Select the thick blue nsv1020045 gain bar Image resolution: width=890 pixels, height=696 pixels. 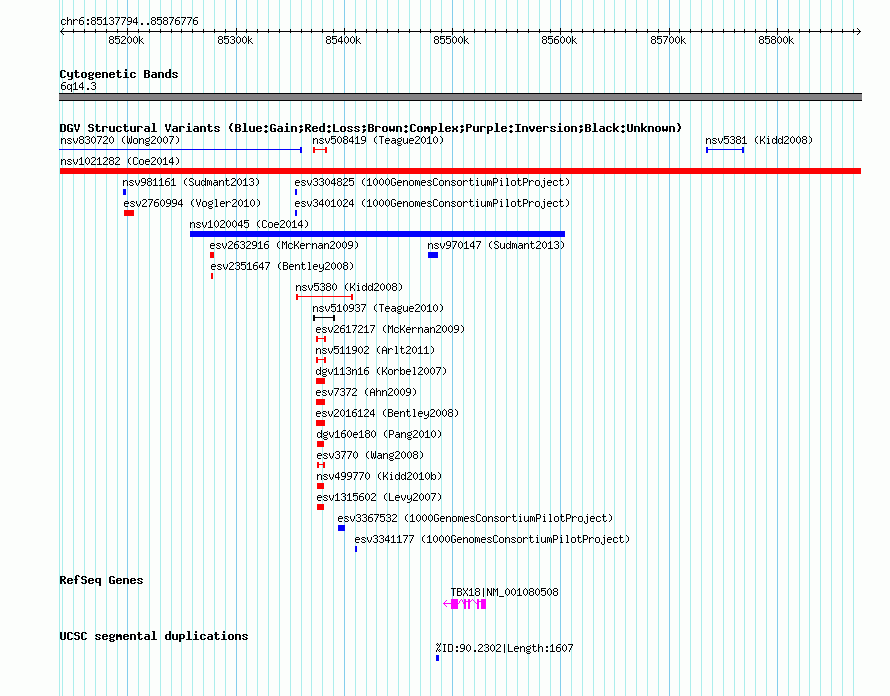(377, 234)
